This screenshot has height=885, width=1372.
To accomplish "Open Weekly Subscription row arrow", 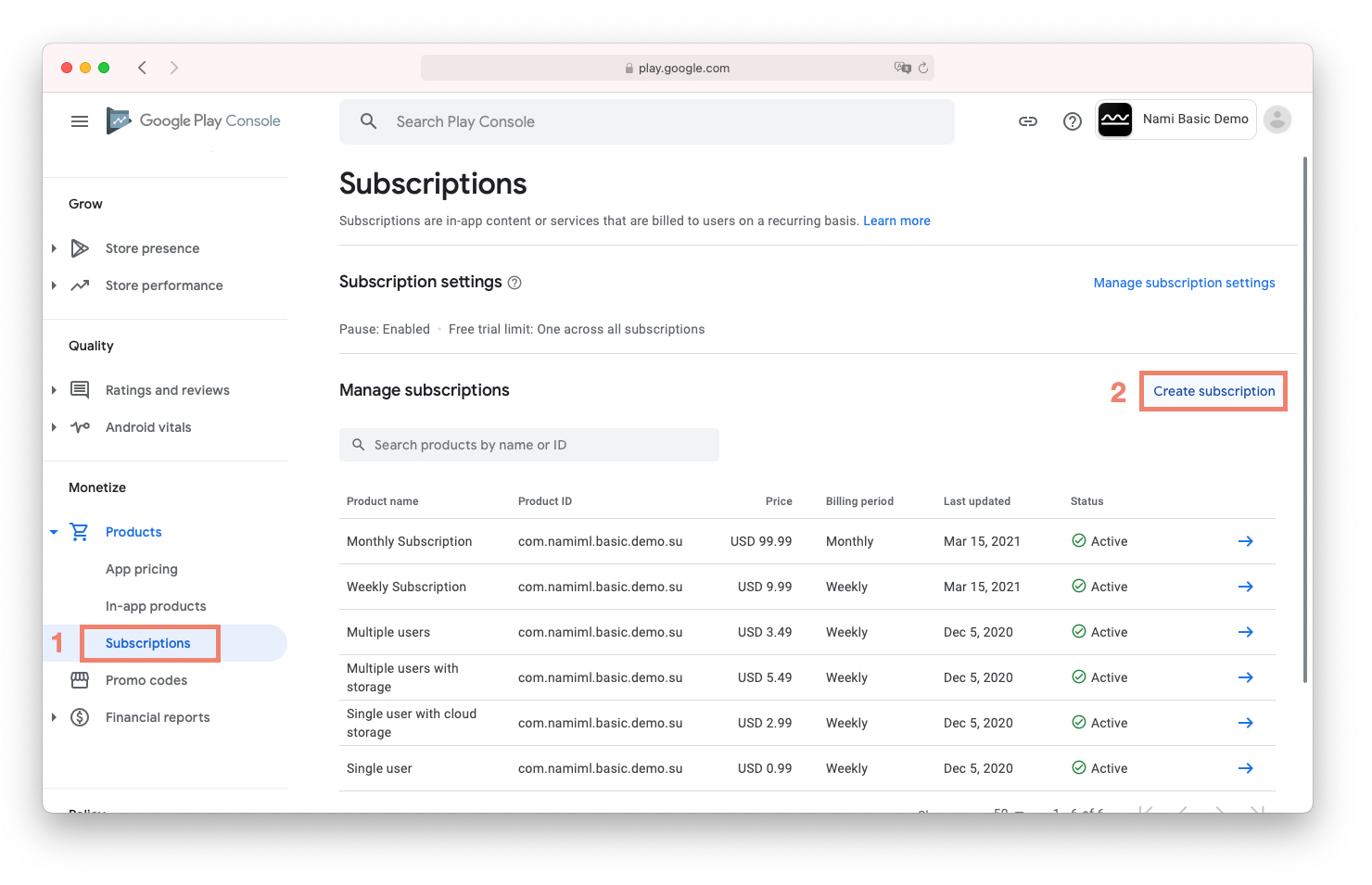I will point(1246,587).
